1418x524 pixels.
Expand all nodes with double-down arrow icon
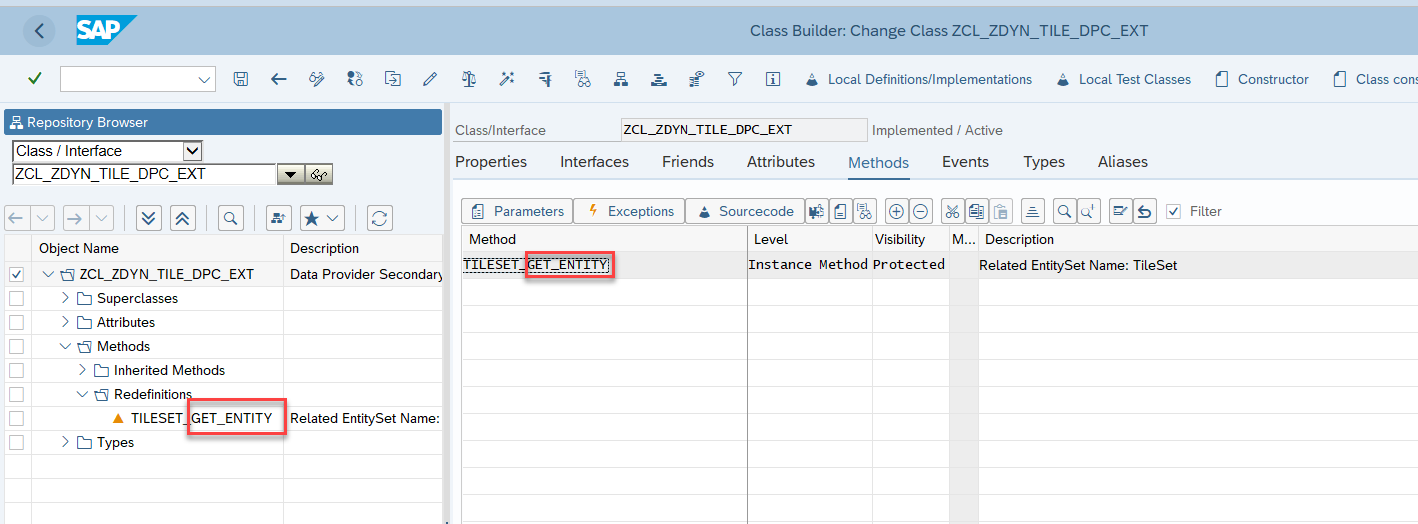click(149, 218)
